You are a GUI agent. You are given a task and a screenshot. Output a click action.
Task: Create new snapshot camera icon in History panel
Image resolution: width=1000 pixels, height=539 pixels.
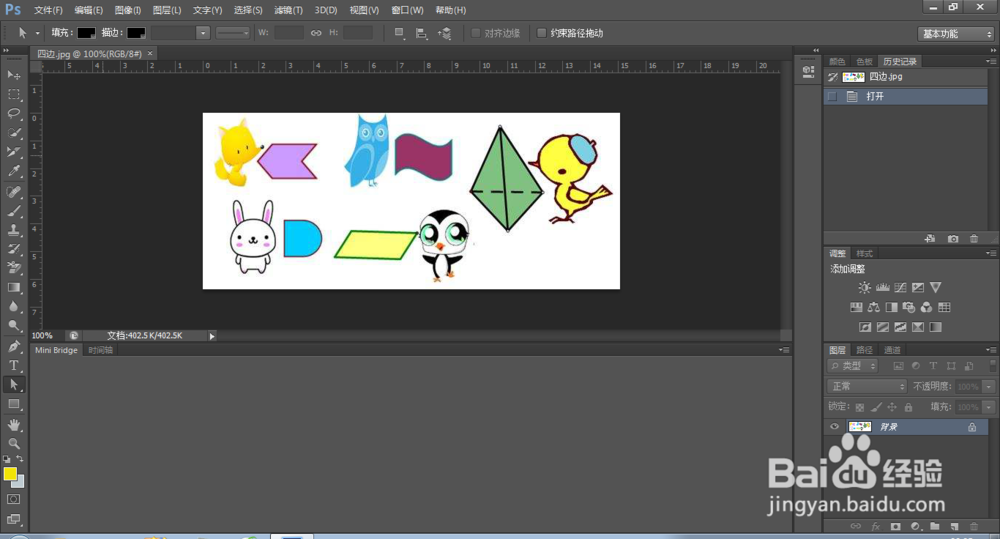[x=953, y=239]
